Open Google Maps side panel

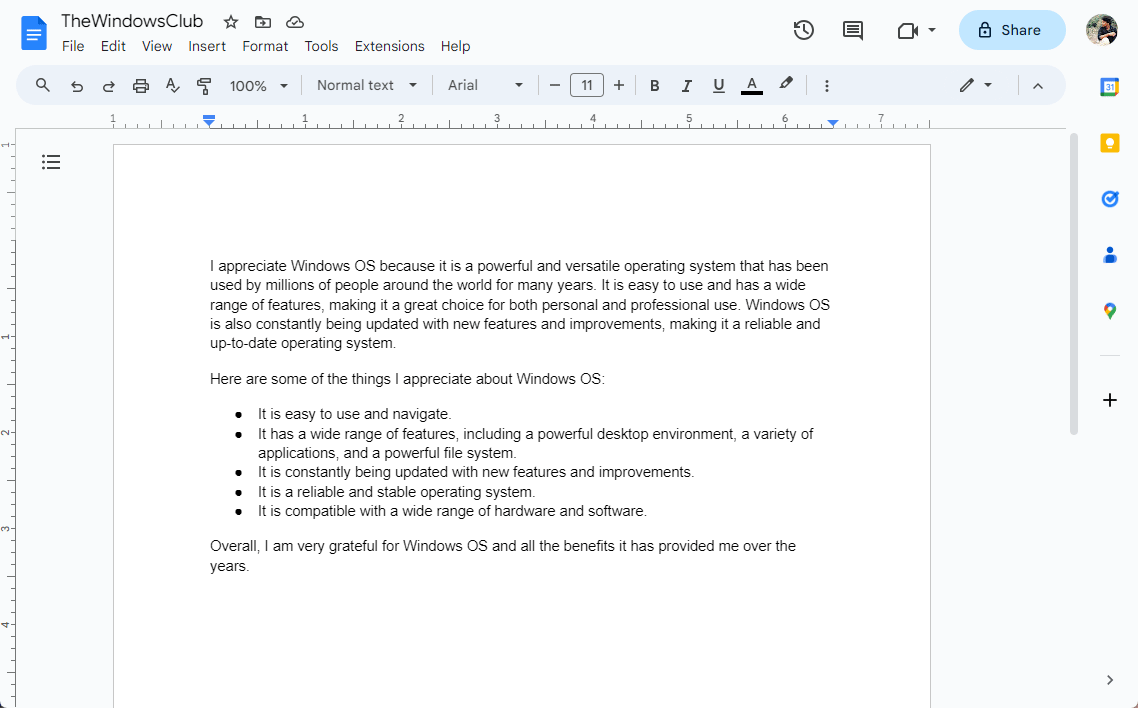tap(1110, 311)
